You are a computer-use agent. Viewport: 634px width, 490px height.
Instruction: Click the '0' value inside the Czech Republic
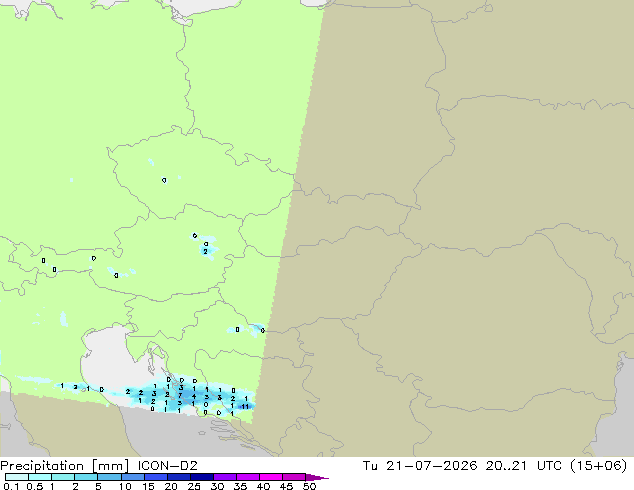click(x=164, y=180)
